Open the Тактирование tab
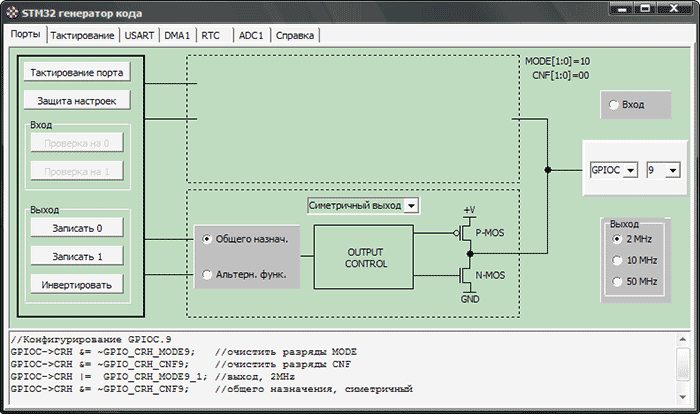This screenshot has height=414, width=700. pos(82,36)
